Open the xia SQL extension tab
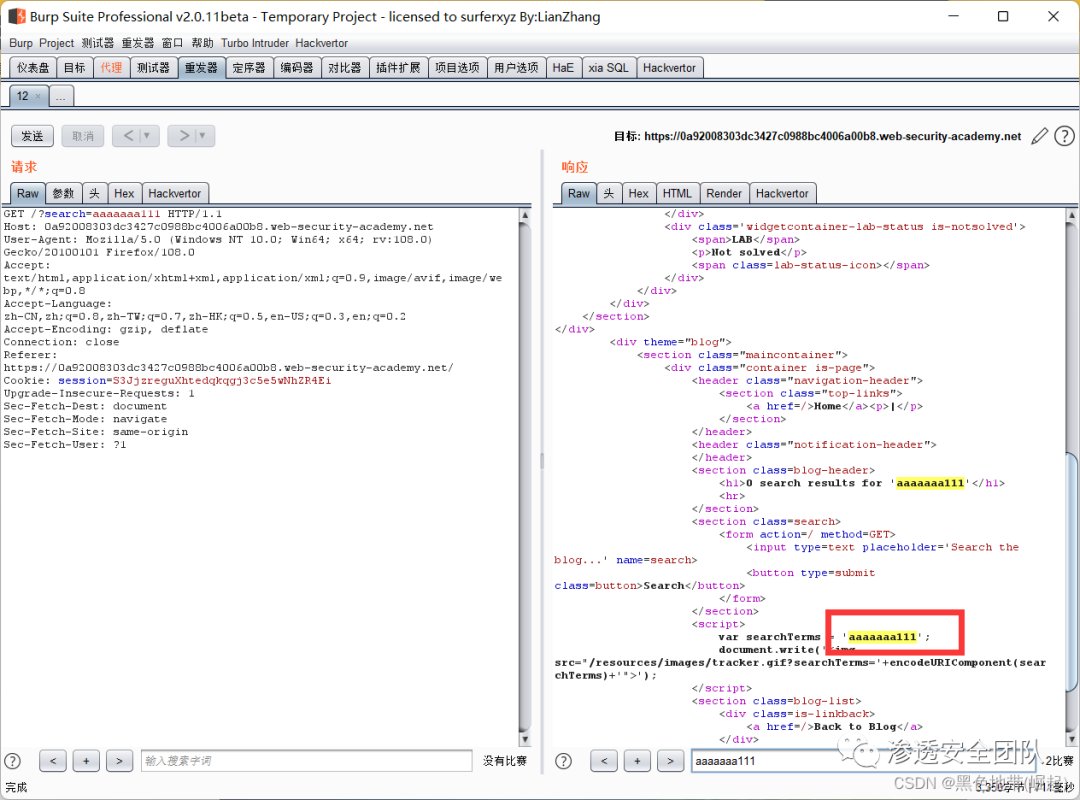 tap(608, 68)
